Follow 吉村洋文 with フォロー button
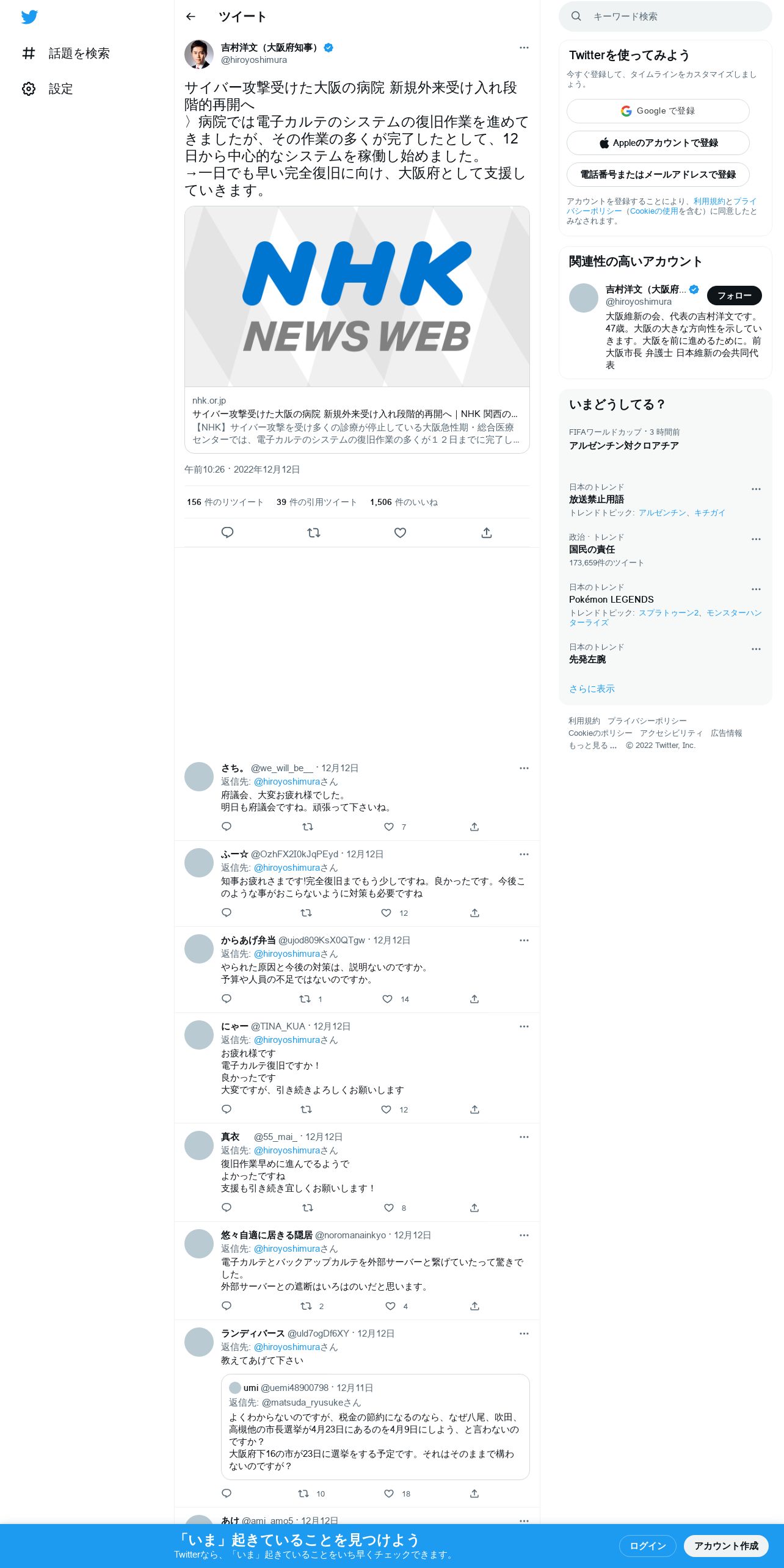Screen dimensions: 784x1568 [735, 296]
